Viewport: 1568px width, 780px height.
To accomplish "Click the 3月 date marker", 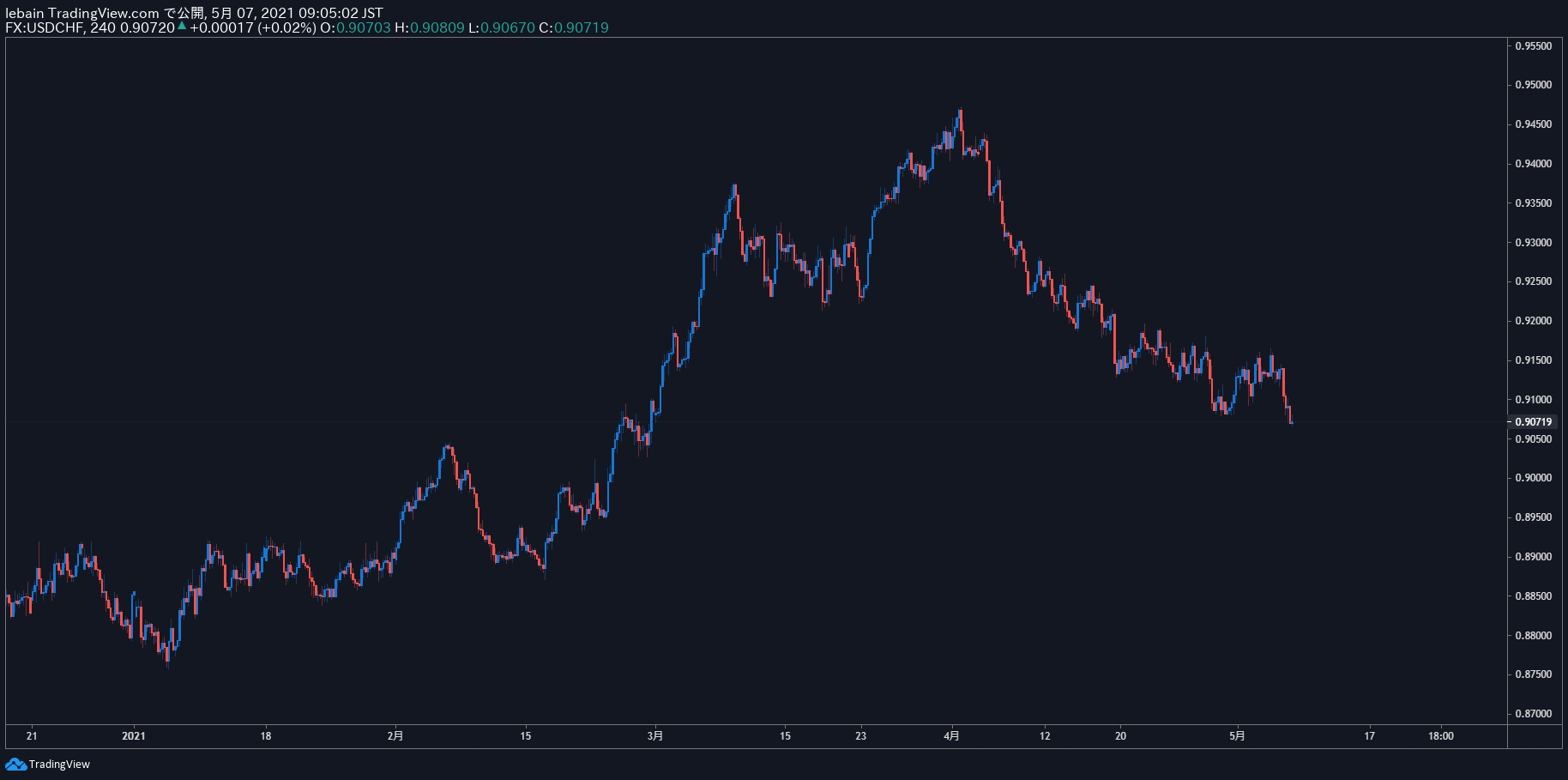I will 655,735.
